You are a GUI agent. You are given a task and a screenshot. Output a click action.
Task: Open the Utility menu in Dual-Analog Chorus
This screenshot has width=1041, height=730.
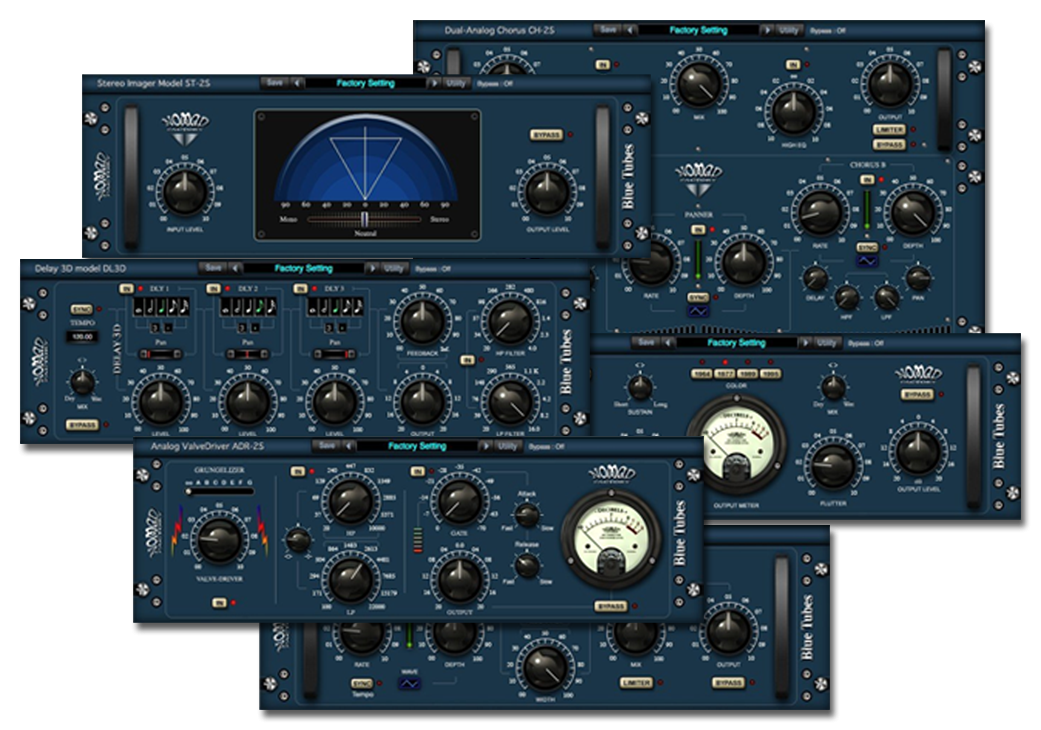789,31
